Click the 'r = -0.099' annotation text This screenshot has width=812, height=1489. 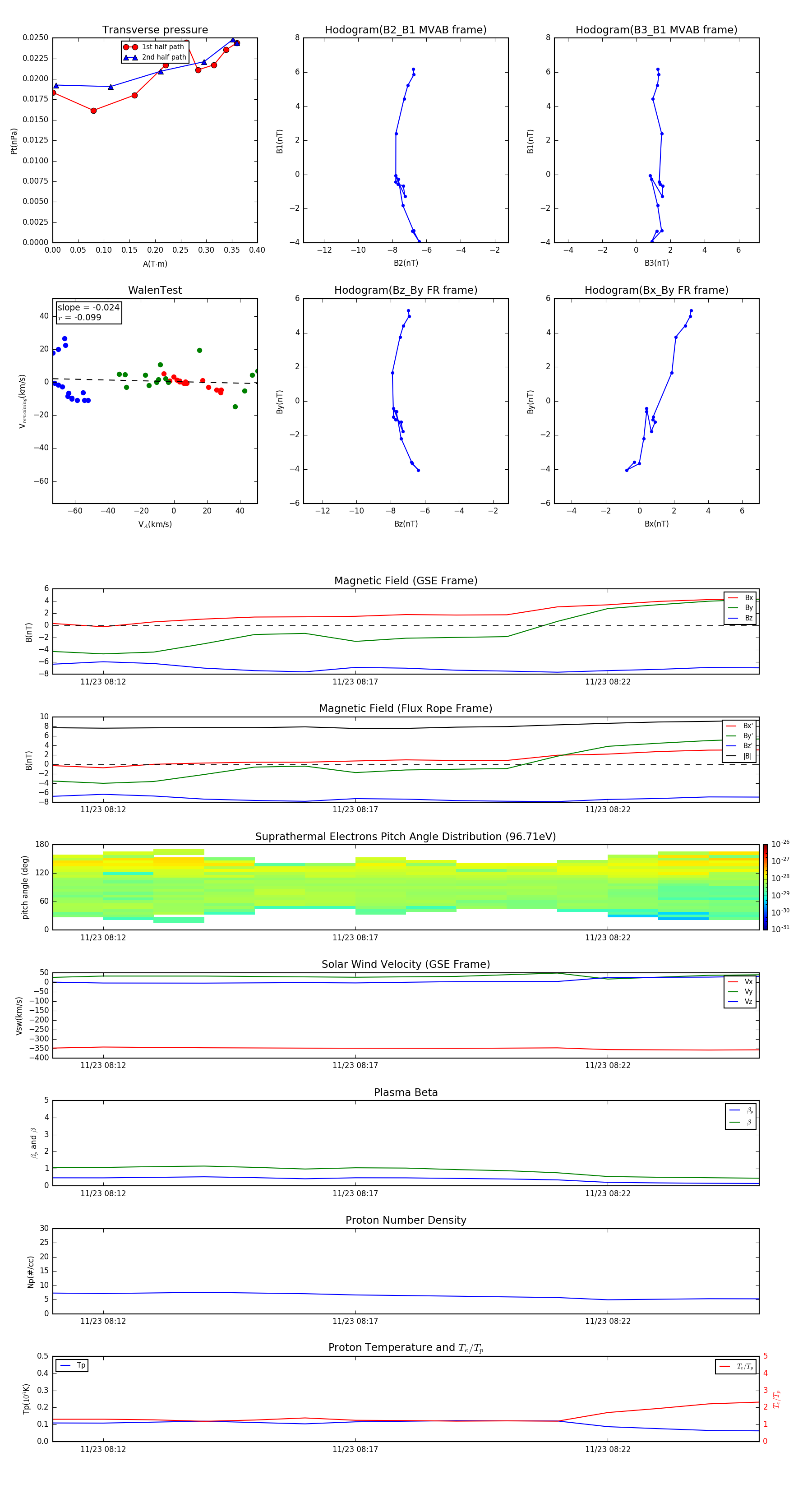pyautogui.click(x=80, y=317)
